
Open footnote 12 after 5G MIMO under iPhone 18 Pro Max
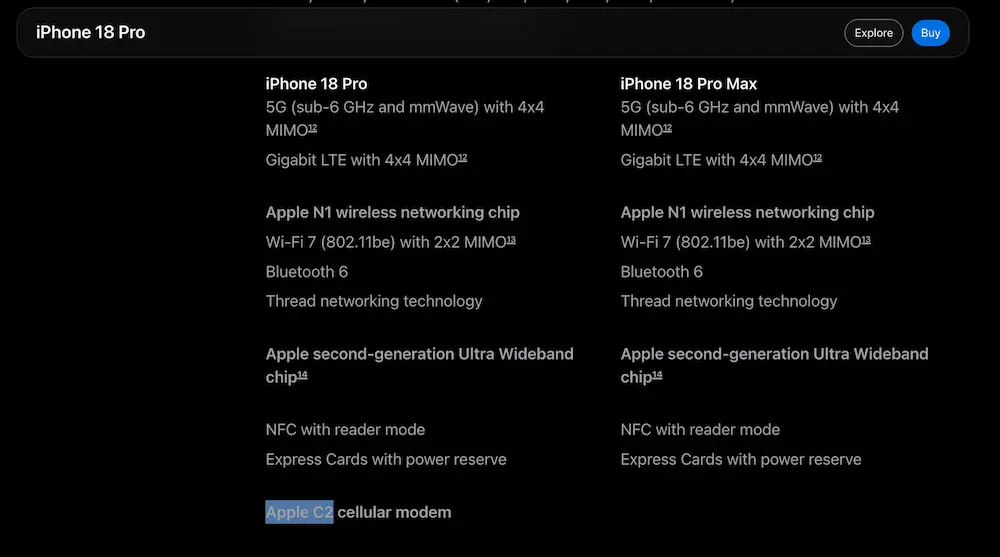coord(667,128)
